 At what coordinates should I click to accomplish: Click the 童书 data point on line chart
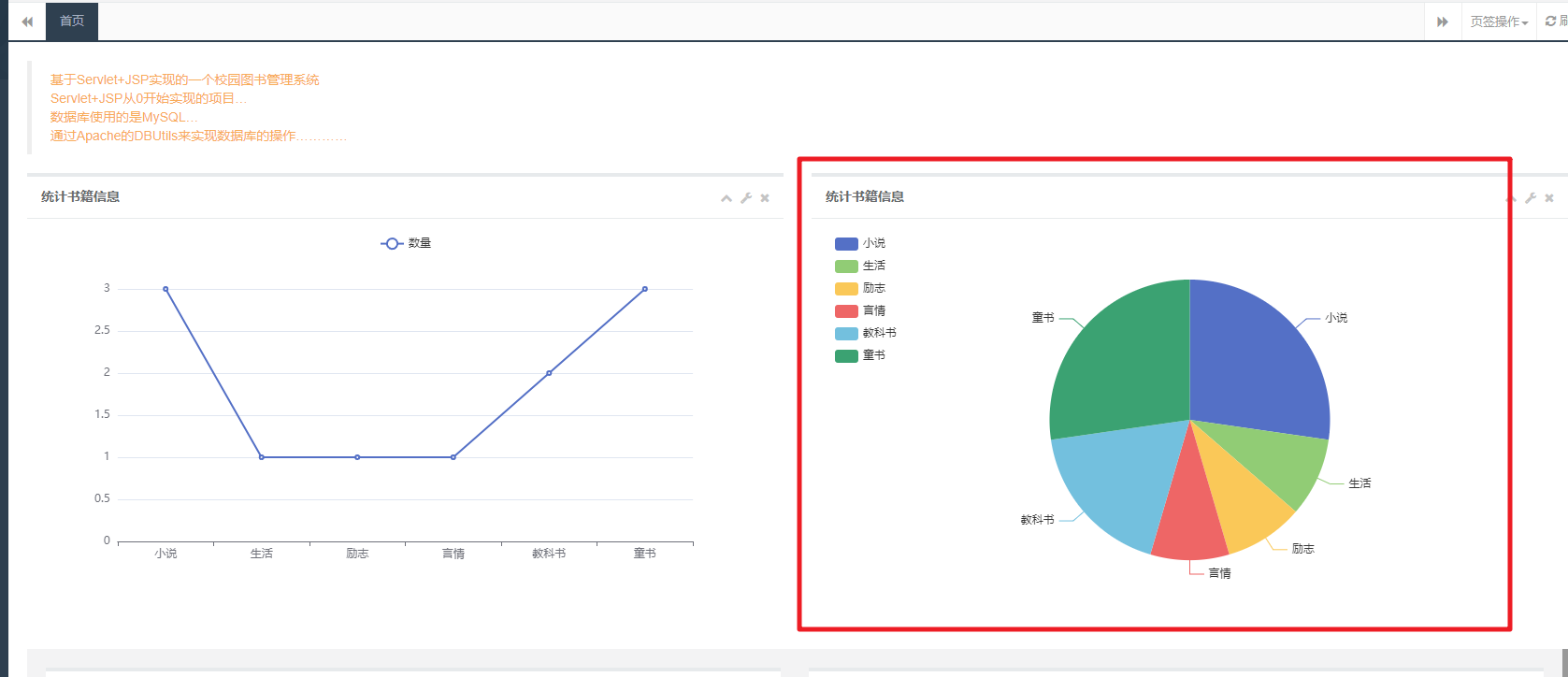pyautogui.click(x=645, y=289)
